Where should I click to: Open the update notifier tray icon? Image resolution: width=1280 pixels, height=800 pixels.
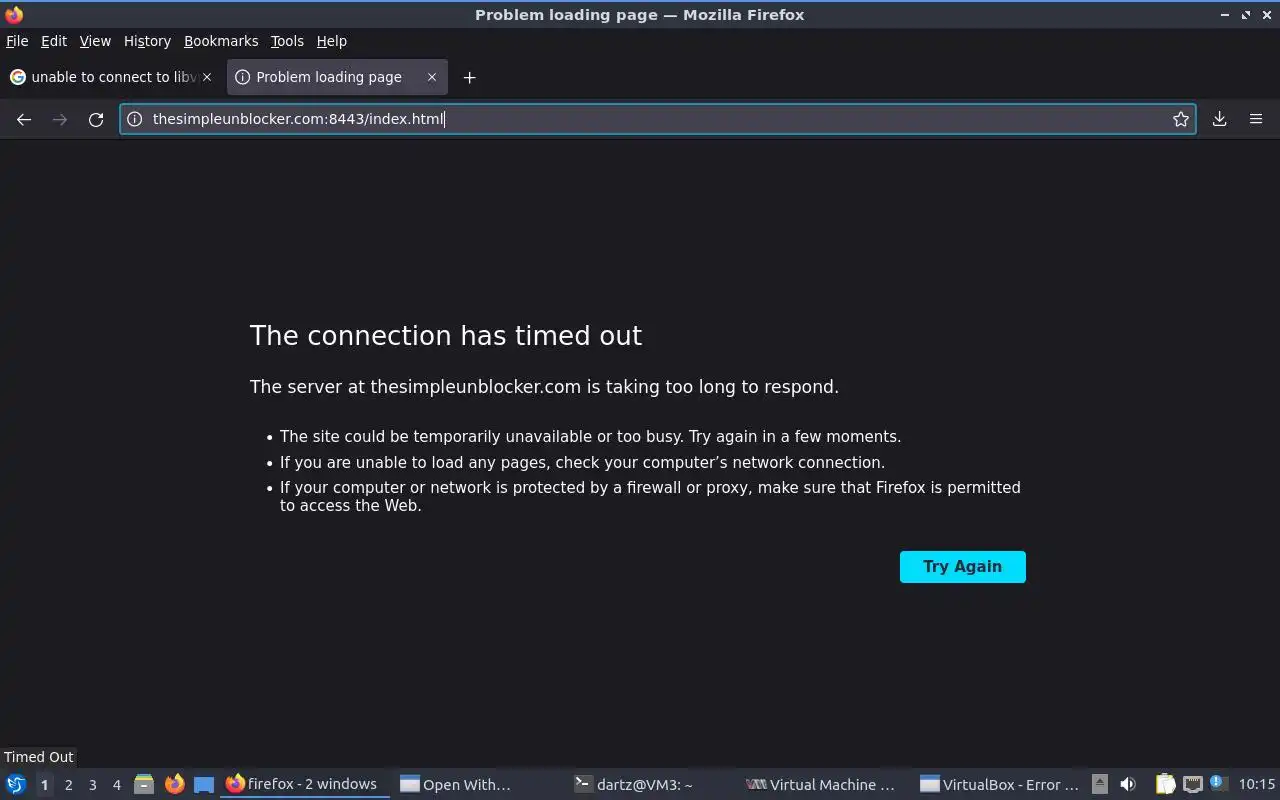click(x=1217, y=783)
